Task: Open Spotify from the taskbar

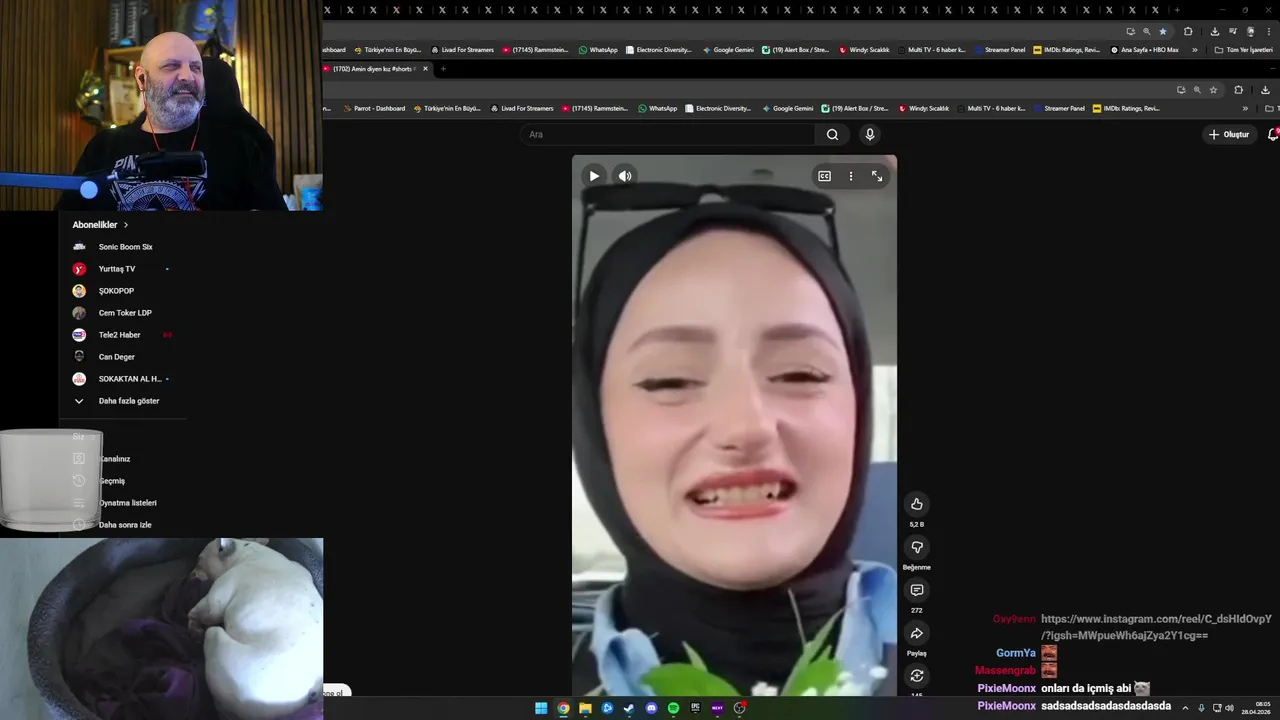Action: [x=673, y=708]
